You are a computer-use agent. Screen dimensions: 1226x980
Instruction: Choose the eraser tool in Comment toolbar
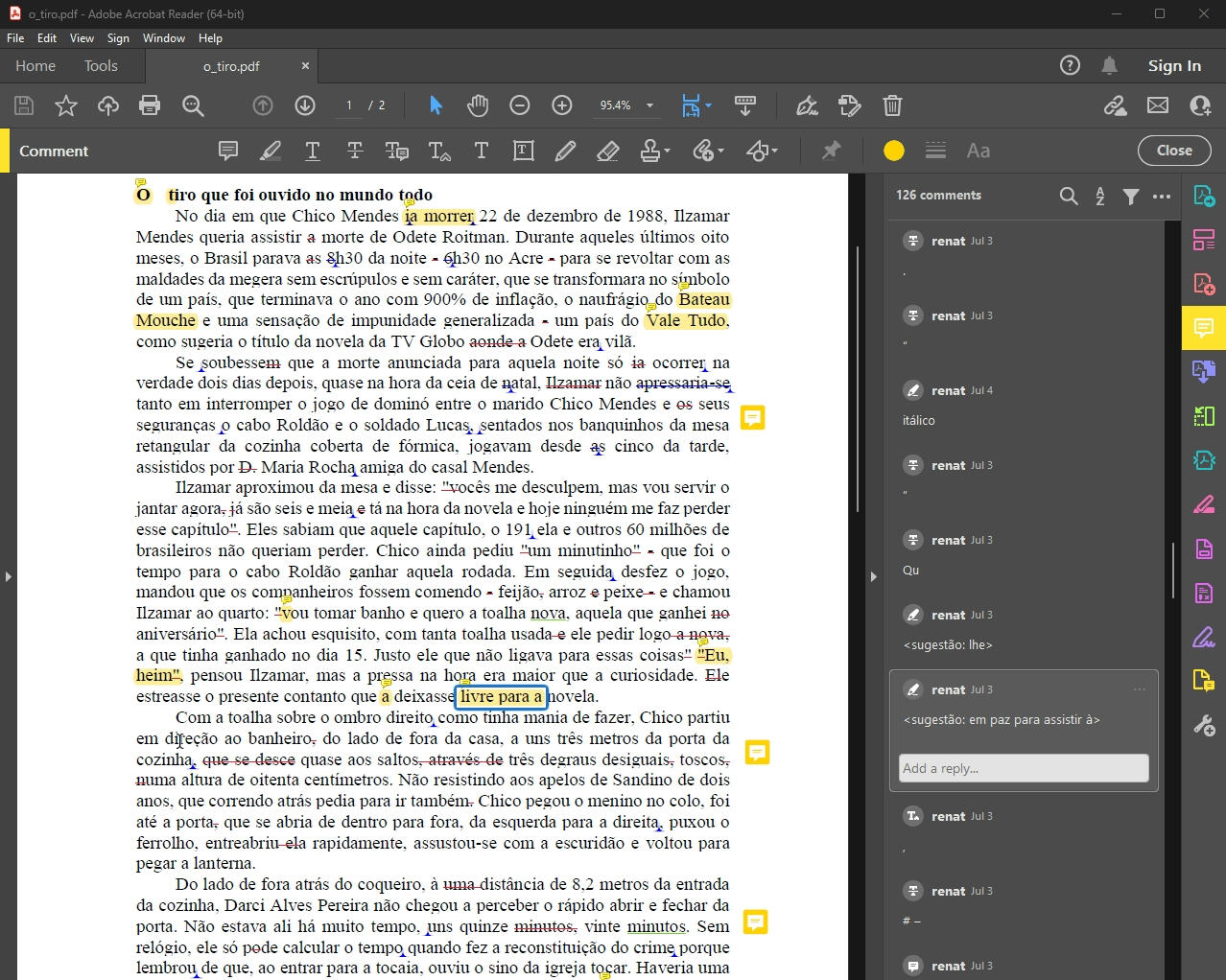[607, 151]
